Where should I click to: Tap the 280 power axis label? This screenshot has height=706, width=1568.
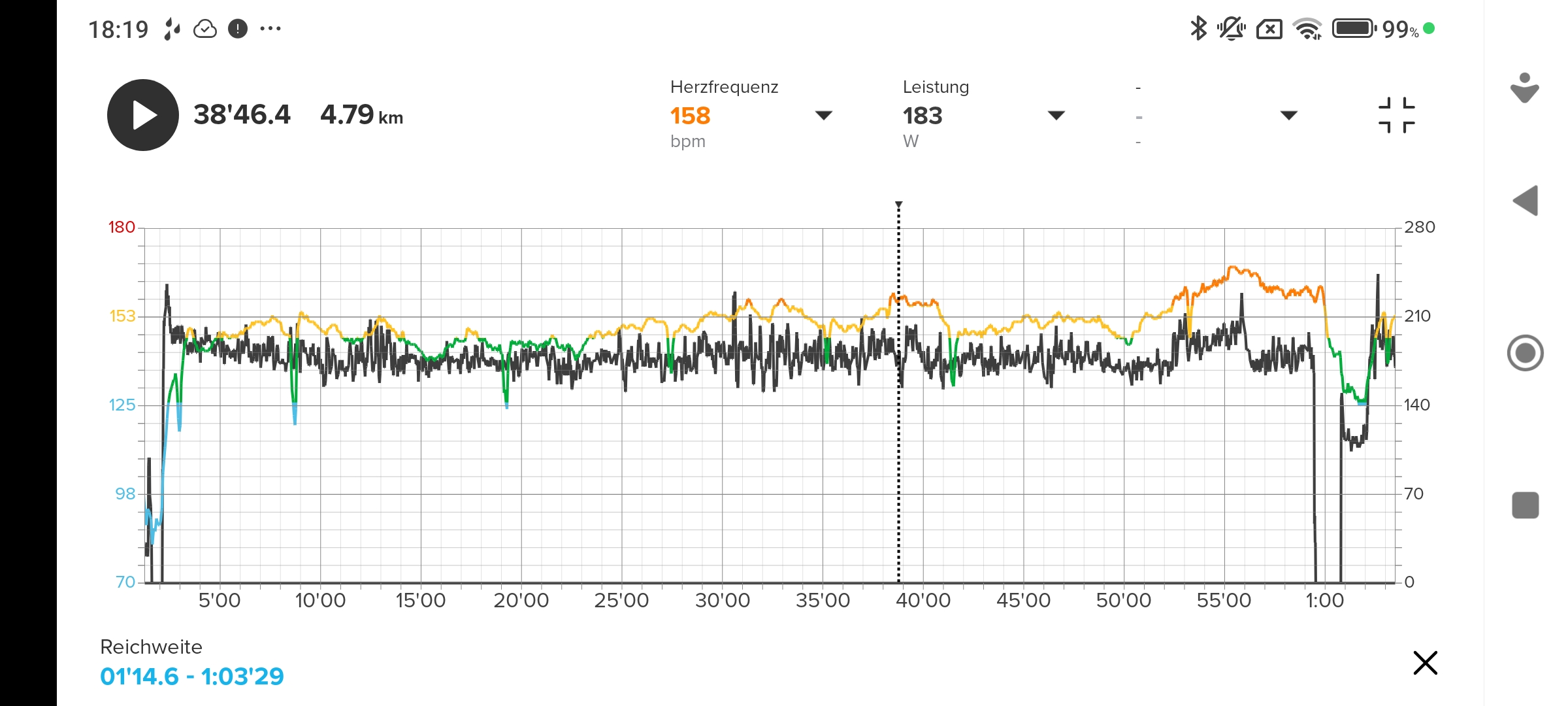[1420, 227]
